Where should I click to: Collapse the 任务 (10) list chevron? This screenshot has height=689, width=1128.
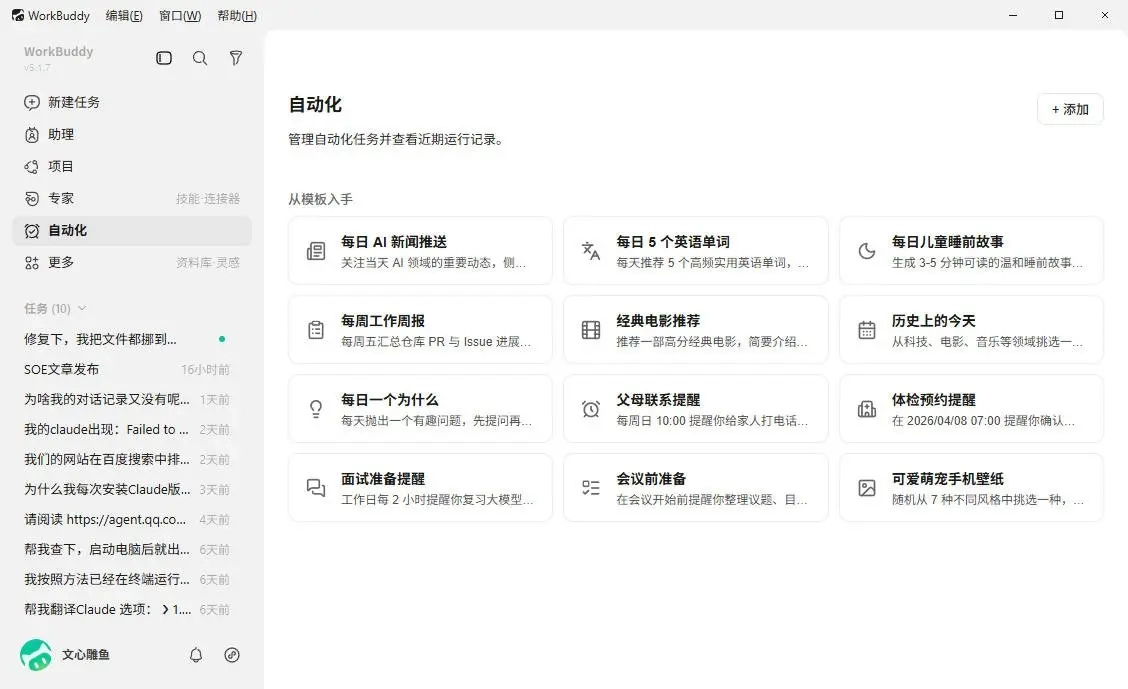82,309
